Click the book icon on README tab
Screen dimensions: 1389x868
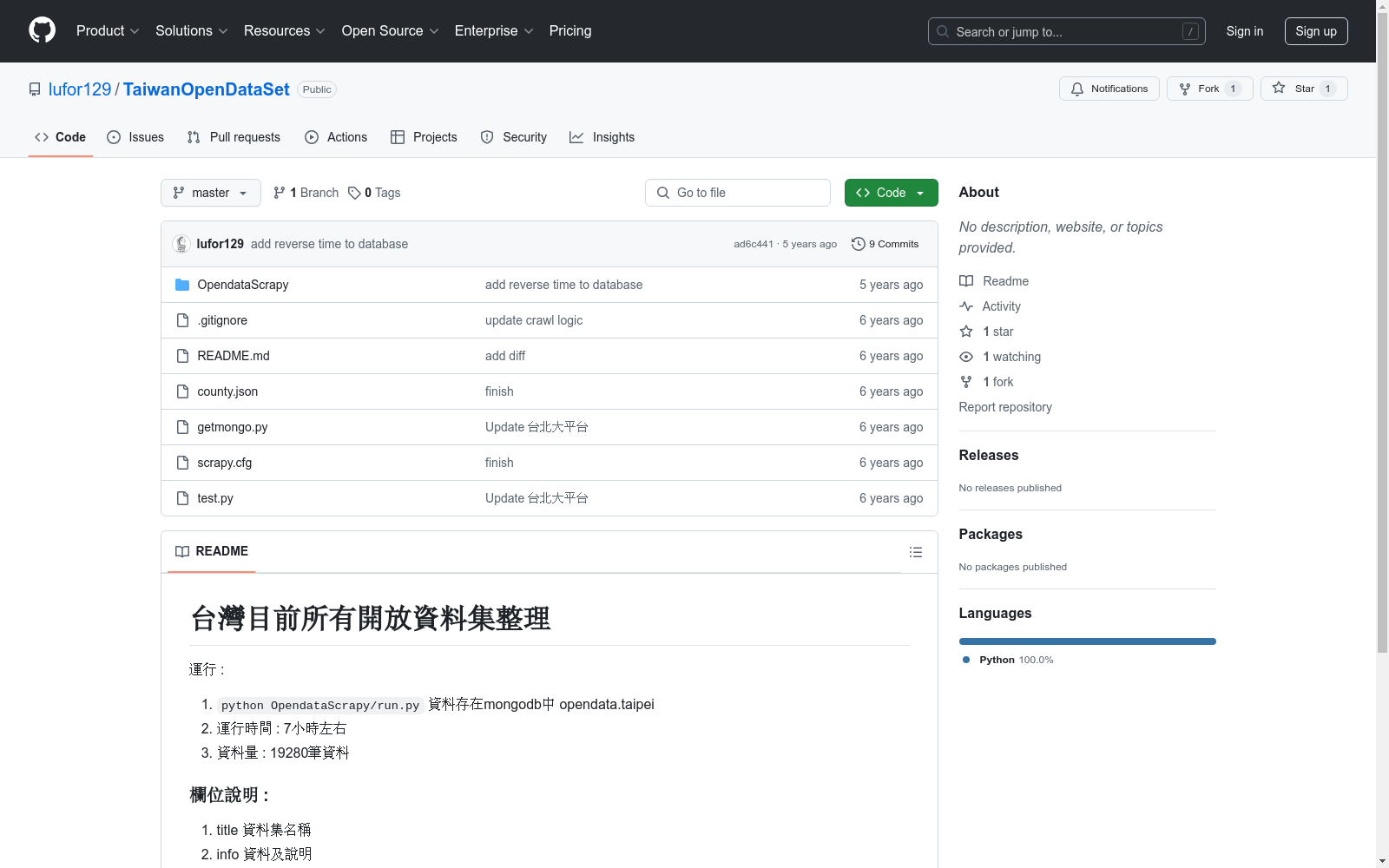click(182, 551)
